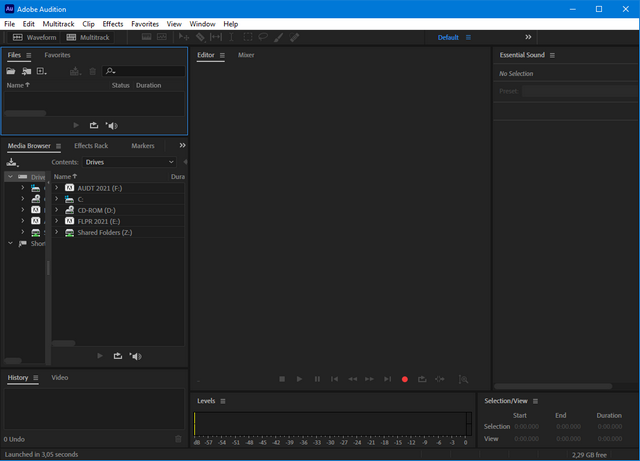The width and height of the screenshot is (640, 461).
Task: Toggle Loop Playback in Editor transport
Action: 422,379
